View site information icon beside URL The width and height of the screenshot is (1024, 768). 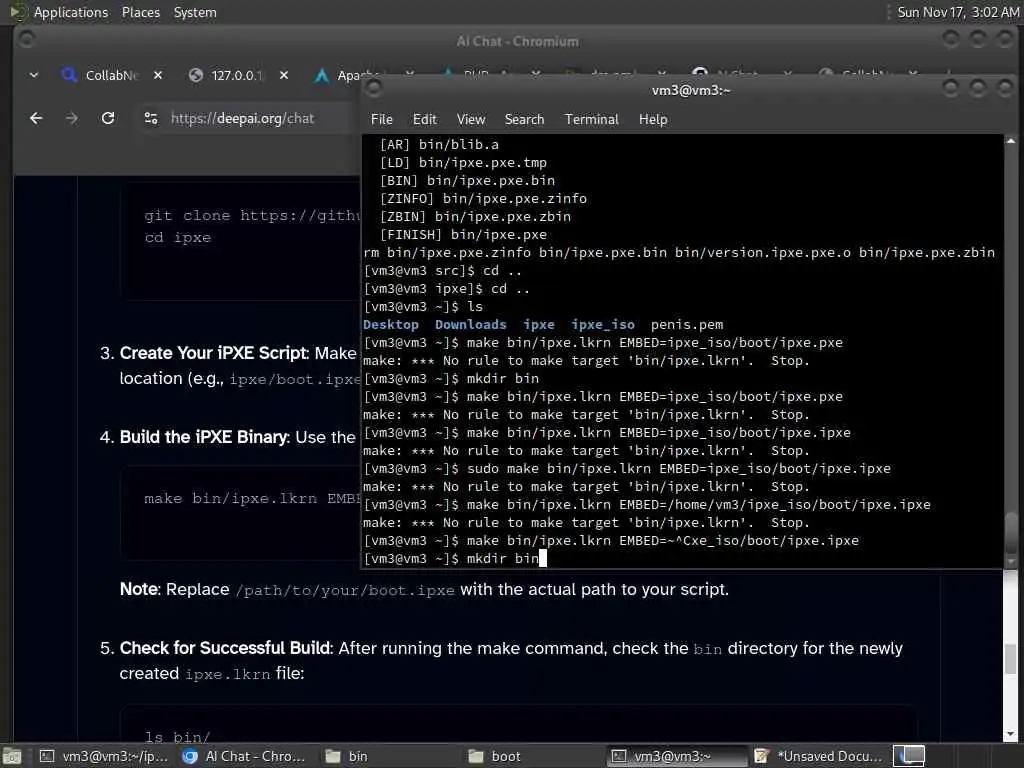tap(151, 118)
